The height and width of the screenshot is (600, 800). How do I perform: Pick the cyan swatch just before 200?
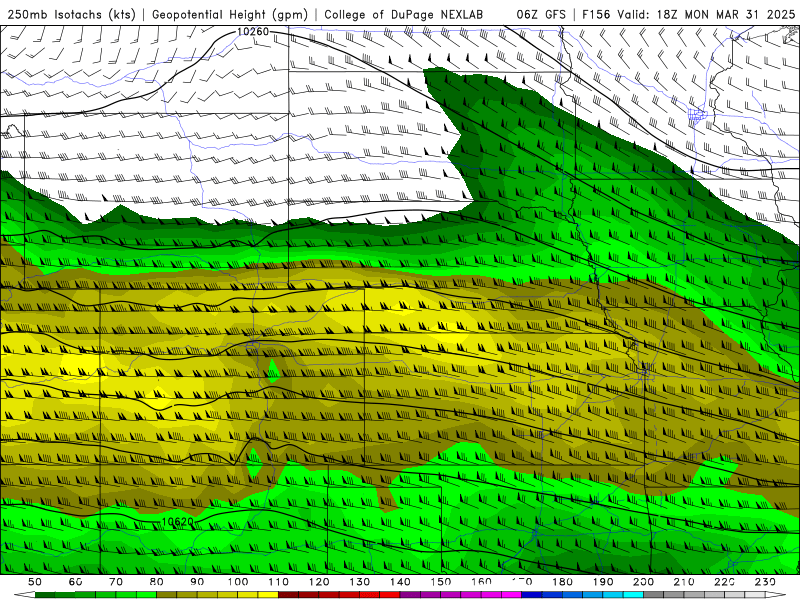pyautogui.click(x=633, y=595)
